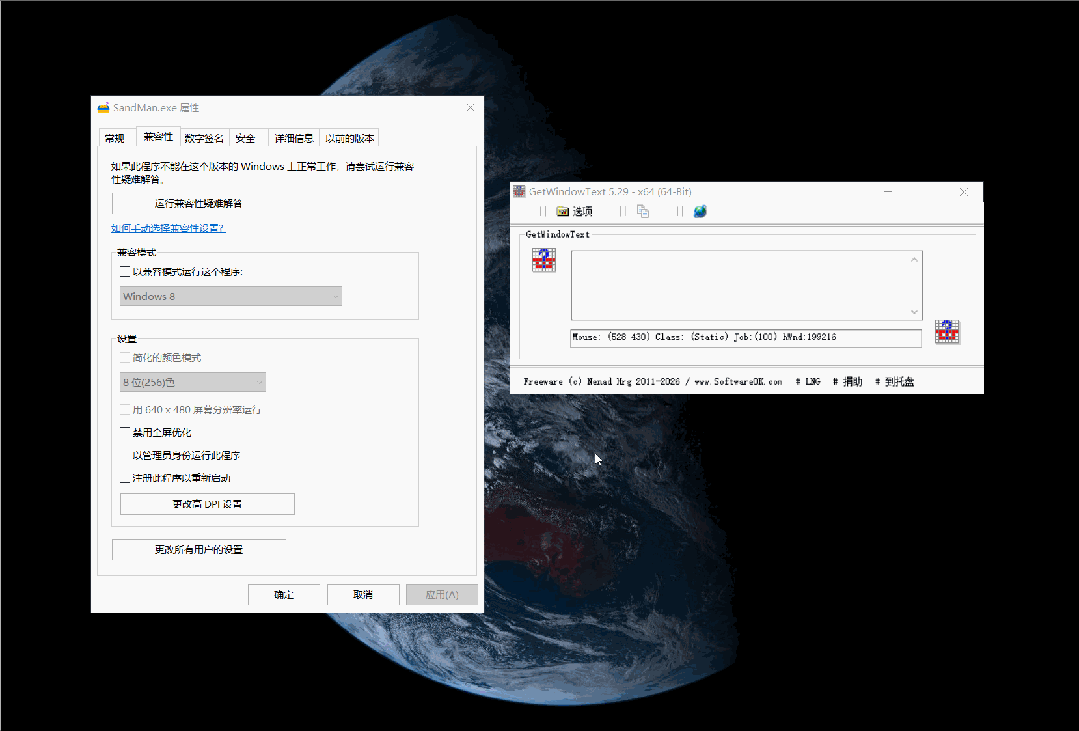Click the question-mark grid icon beside Mouse info field
The width and height of the screenshot is (1079, 731).
[947, 333]
